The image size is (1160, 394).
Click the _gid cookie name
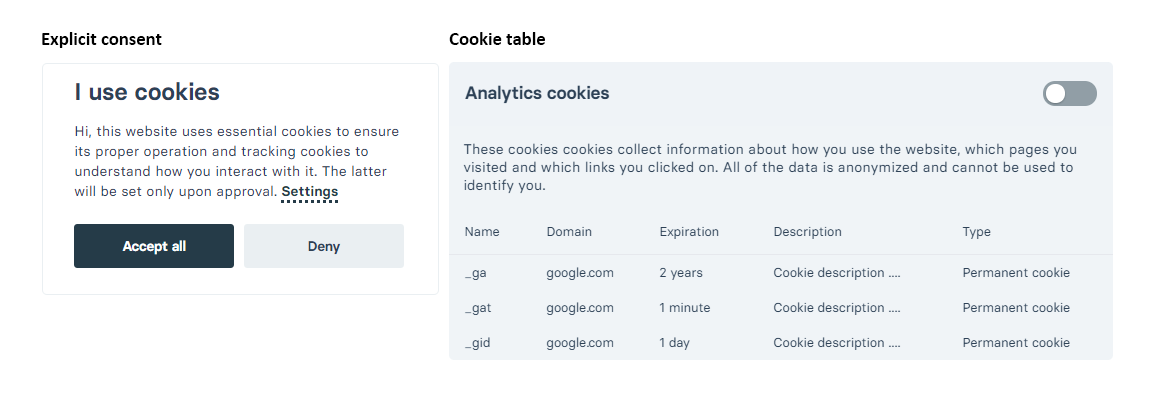477,342
